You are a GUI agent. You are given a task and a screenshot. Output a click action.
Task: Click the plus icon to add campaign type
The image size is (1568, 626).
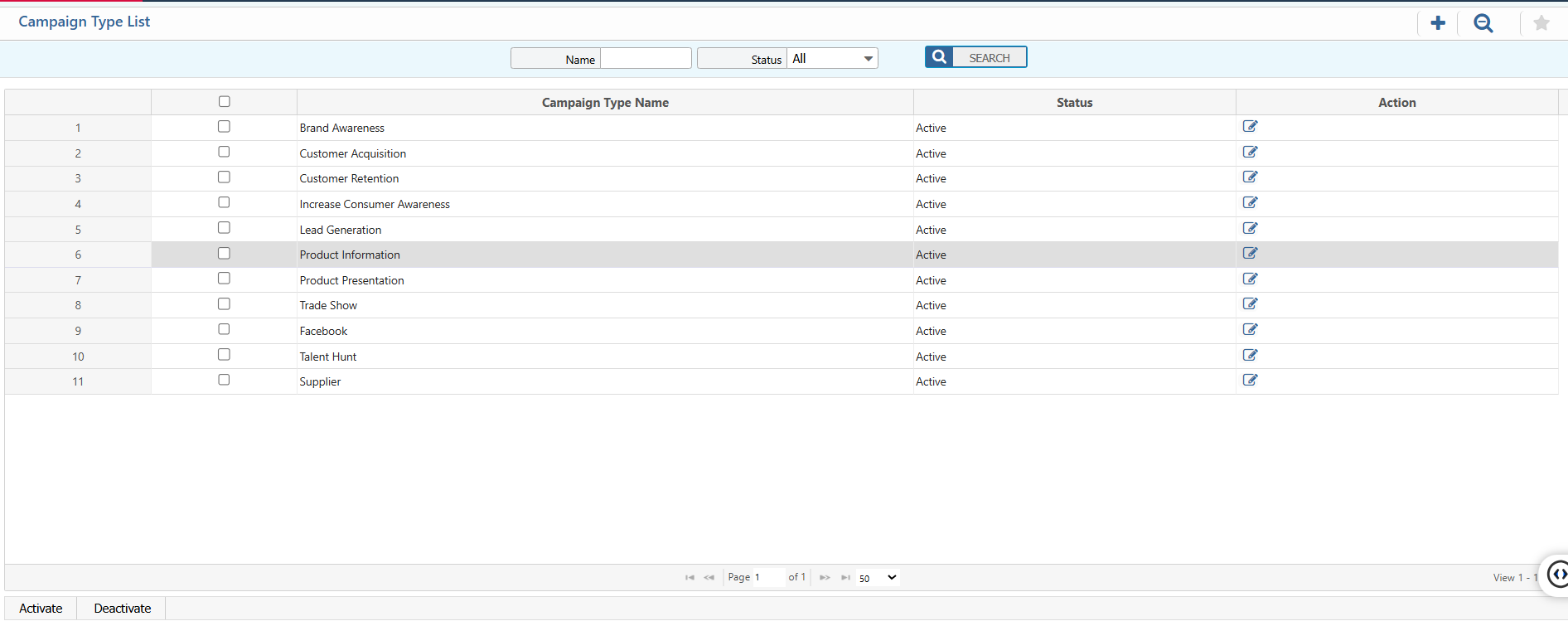tap(1438, 23)
